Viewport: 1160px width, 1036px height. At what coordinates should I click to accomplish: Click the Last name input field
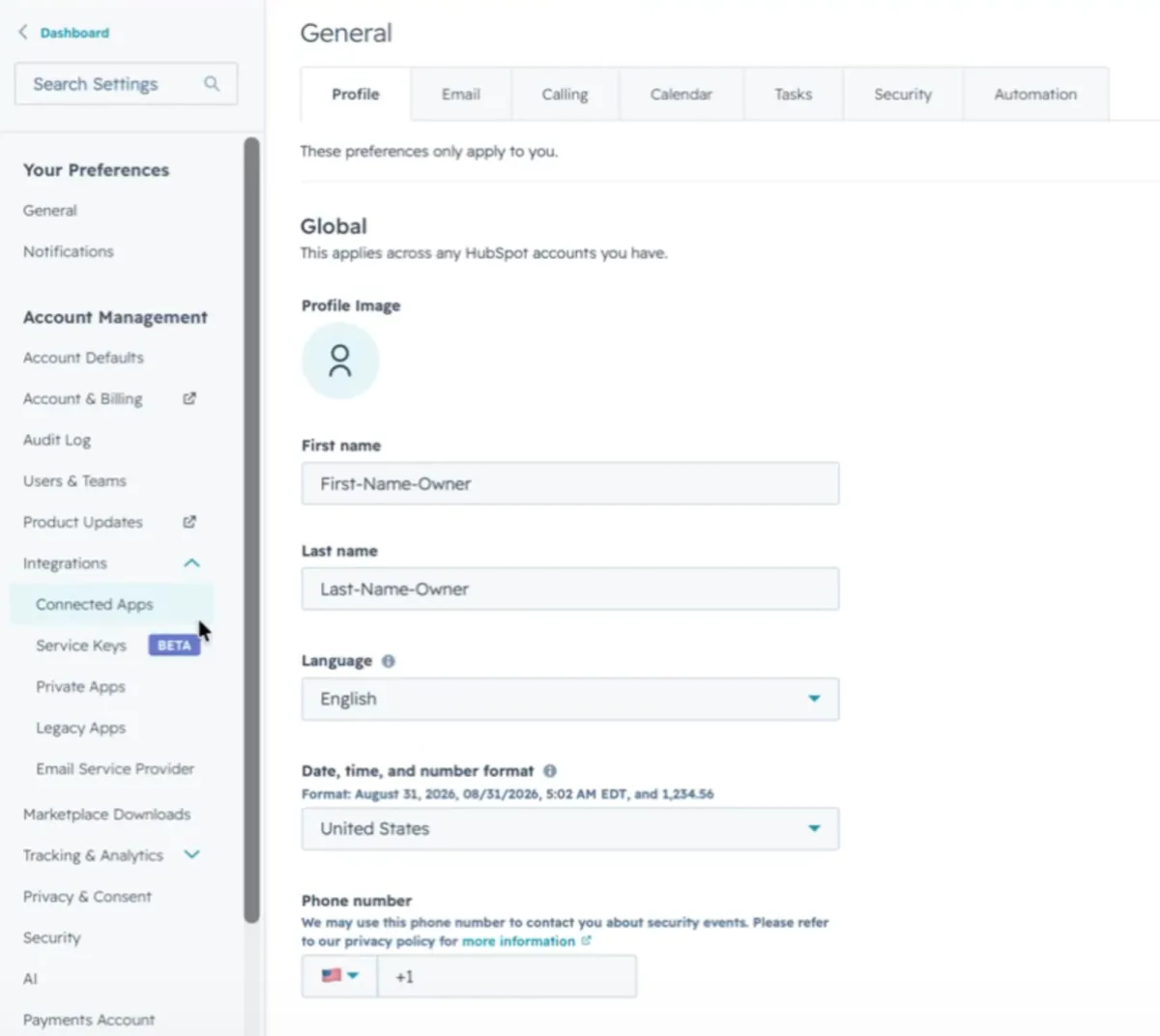tap(570, 589)
